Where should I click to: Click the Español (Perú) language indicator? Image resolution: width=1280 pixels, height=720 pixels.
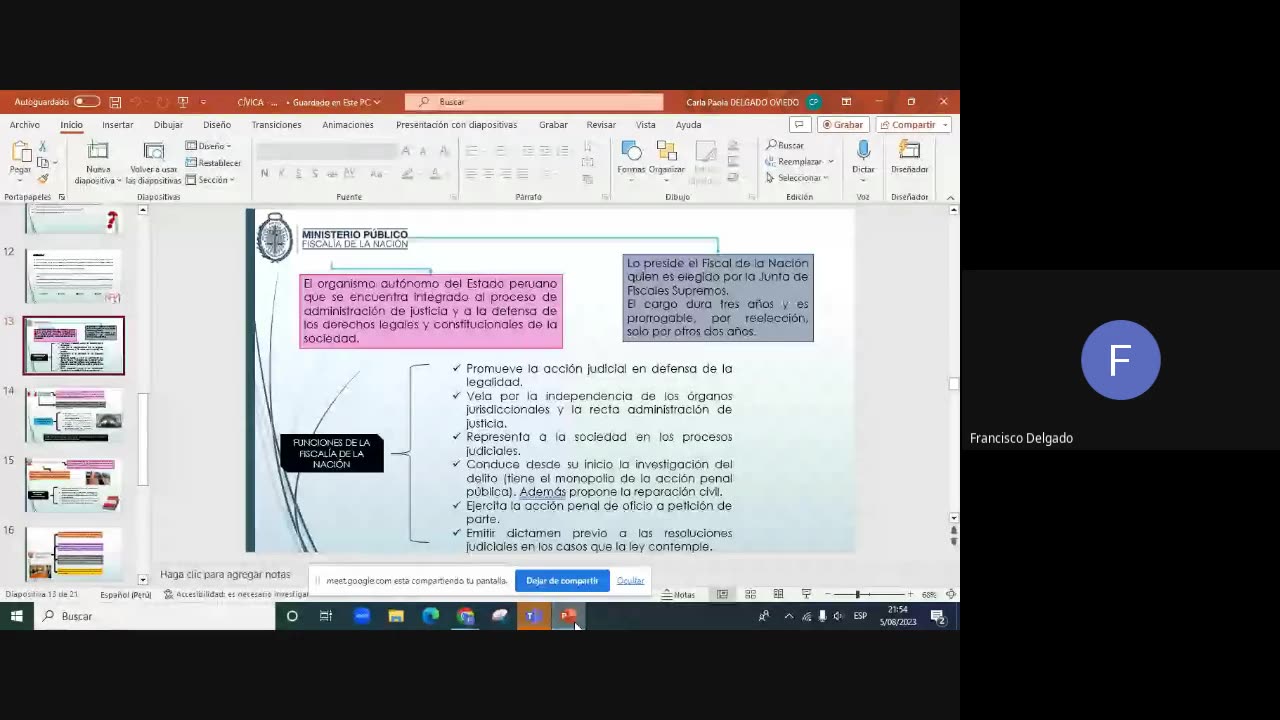125,595
